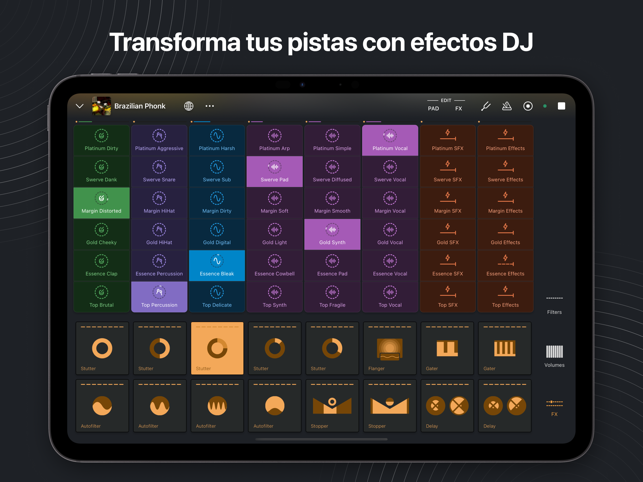Toggle the Margin Distorted pad off
This screenshot has height=482, width=643.
click(101, 203)
